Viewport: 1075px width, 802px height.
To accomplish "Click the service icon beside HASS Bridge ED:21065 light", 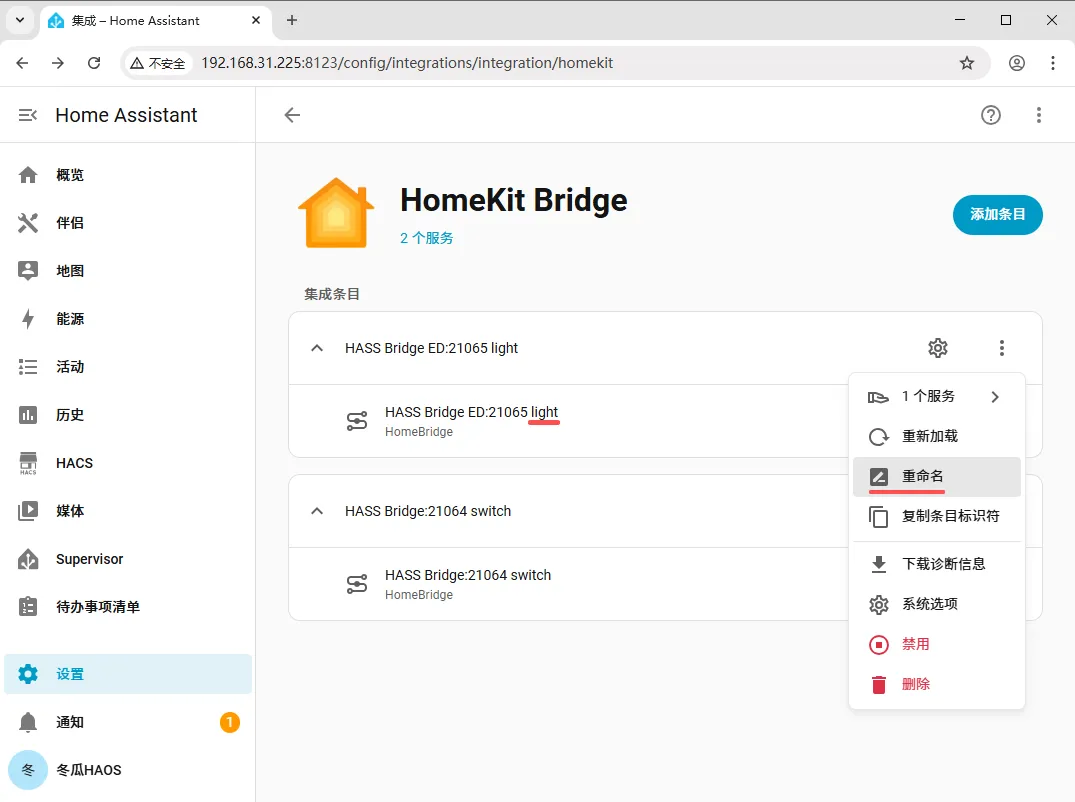I will pos(357,421).
